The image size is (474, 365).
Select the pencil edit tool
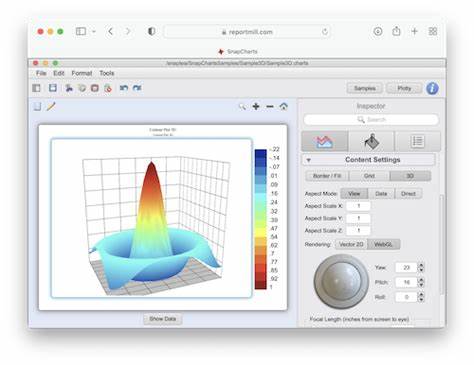coord(51,107)
